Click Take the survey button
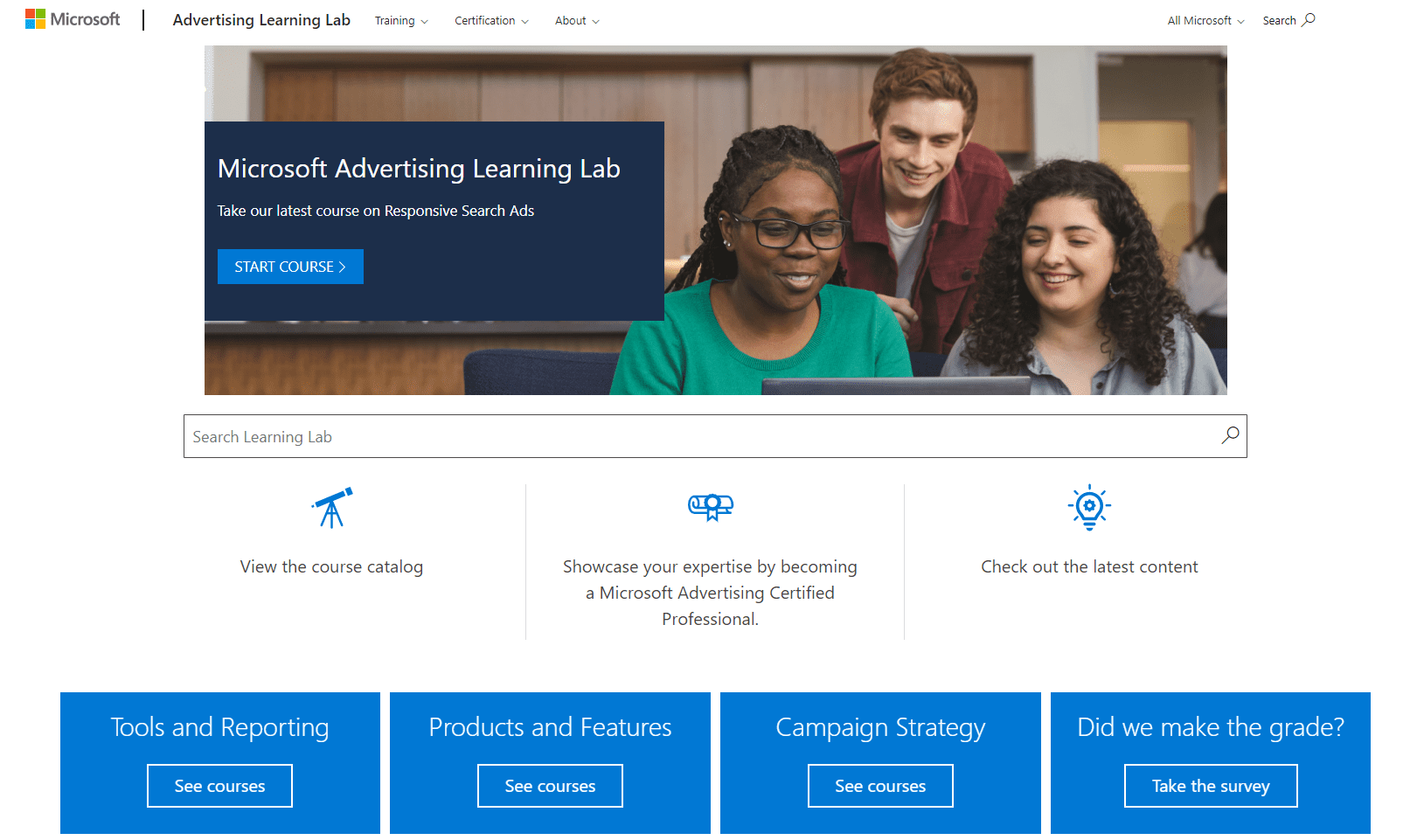Image resolution: width=1424 pixels, height=840 pixels. point(1210,785)
